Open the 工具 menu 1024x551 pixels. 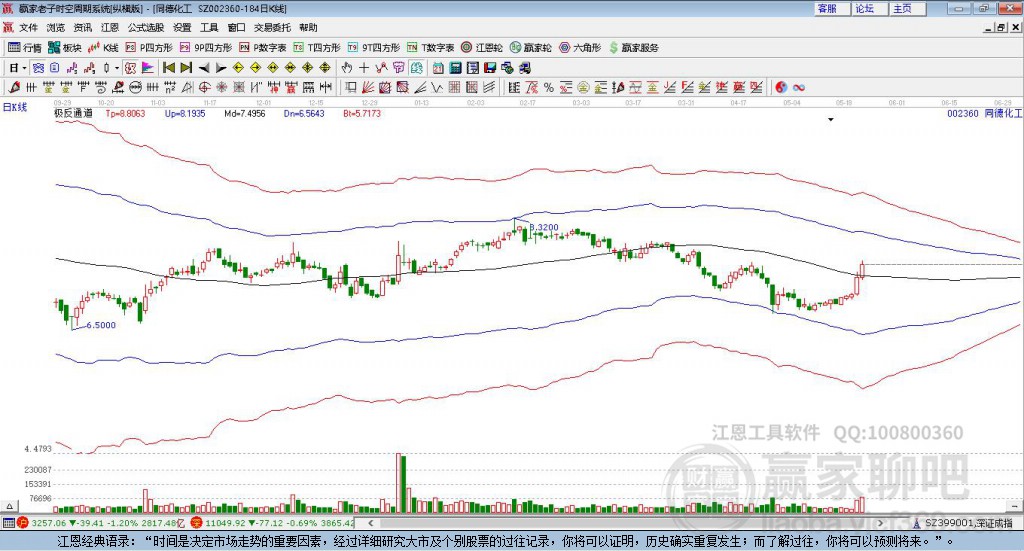(209, 27)
